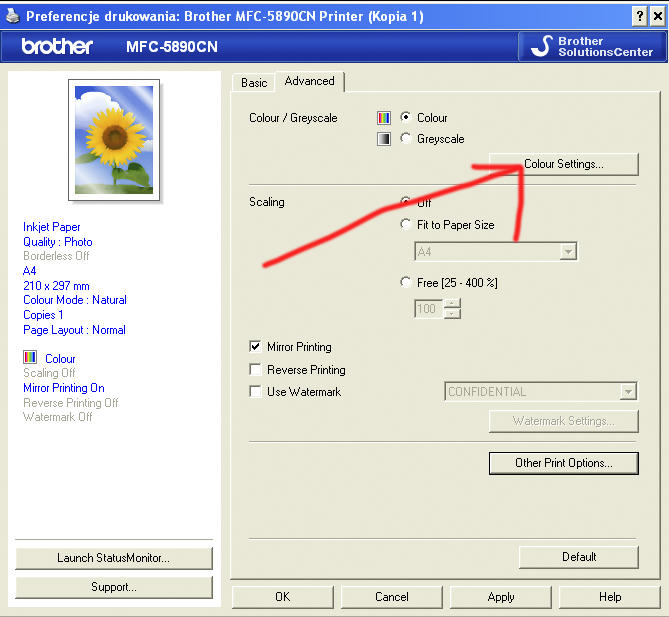
Task: Select the Colour radio button
Action: [406, 117]
